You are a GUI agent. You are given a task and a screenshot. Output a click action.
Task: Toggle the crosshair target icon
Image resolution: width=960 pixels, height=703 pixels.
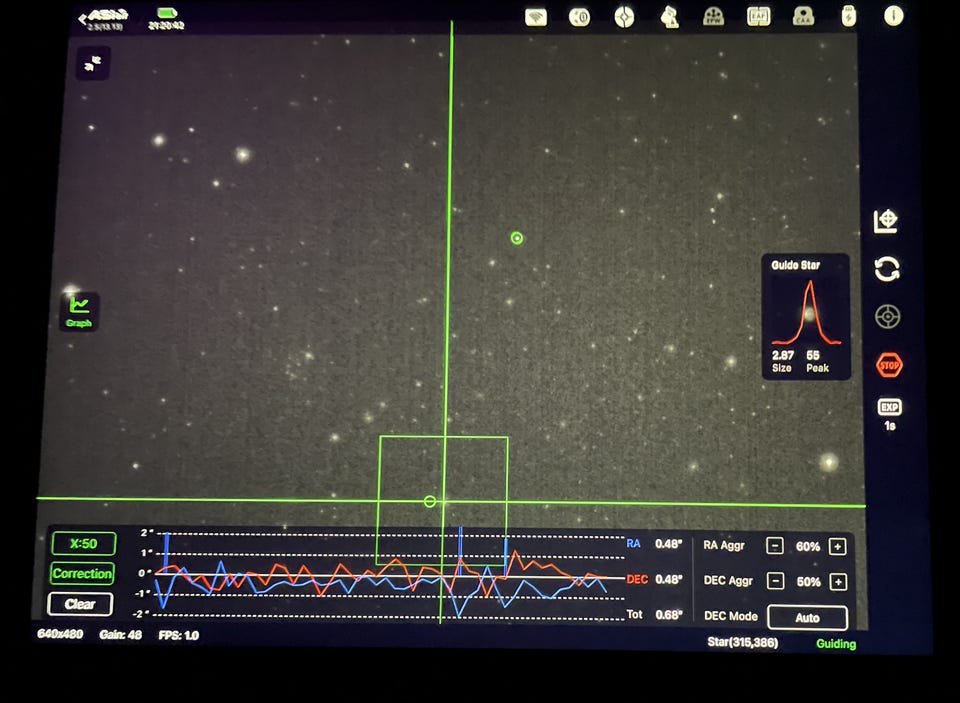(x=887, y=317)
